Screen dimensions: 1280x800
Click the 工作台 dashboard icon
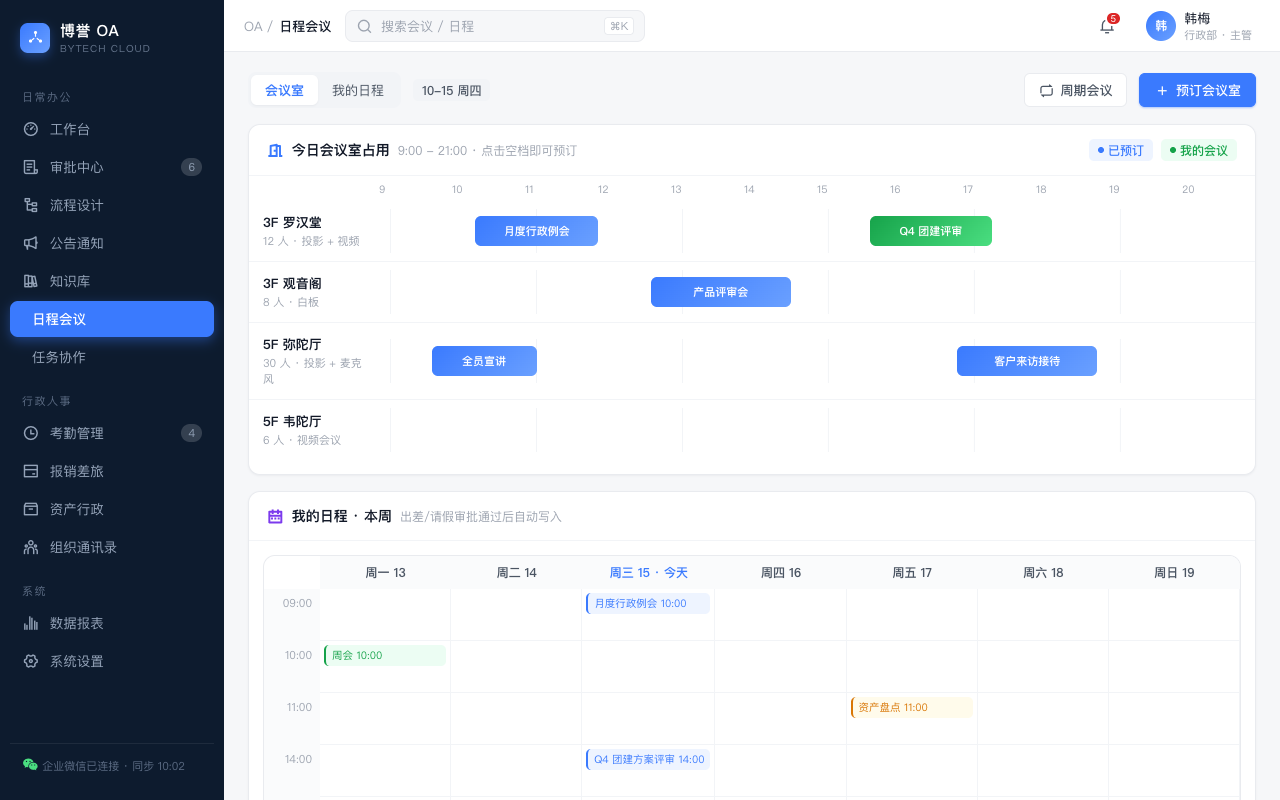pyautogui.click(x=31, y=129)
